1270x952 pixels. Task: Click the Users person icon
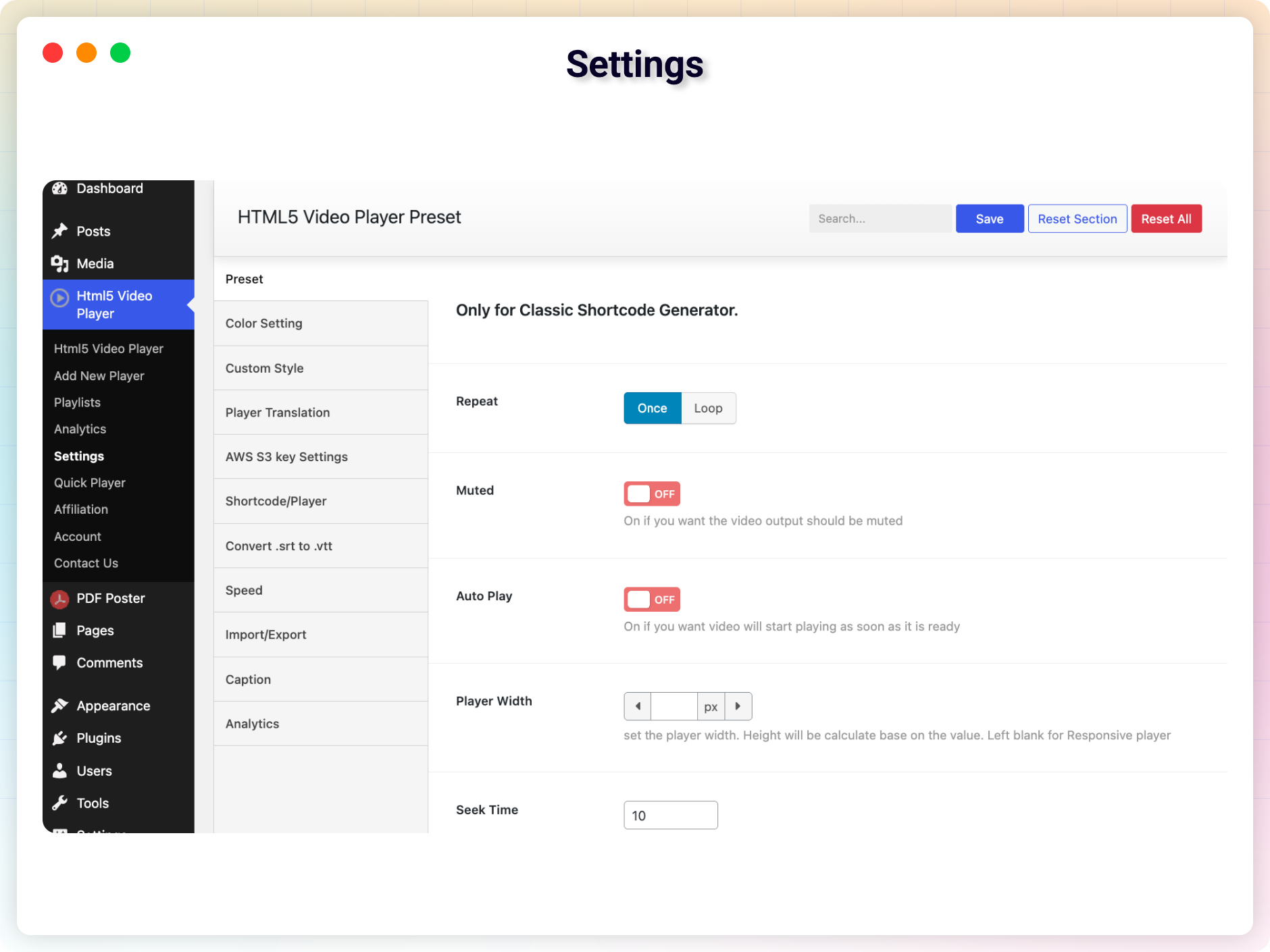point(60,770)
